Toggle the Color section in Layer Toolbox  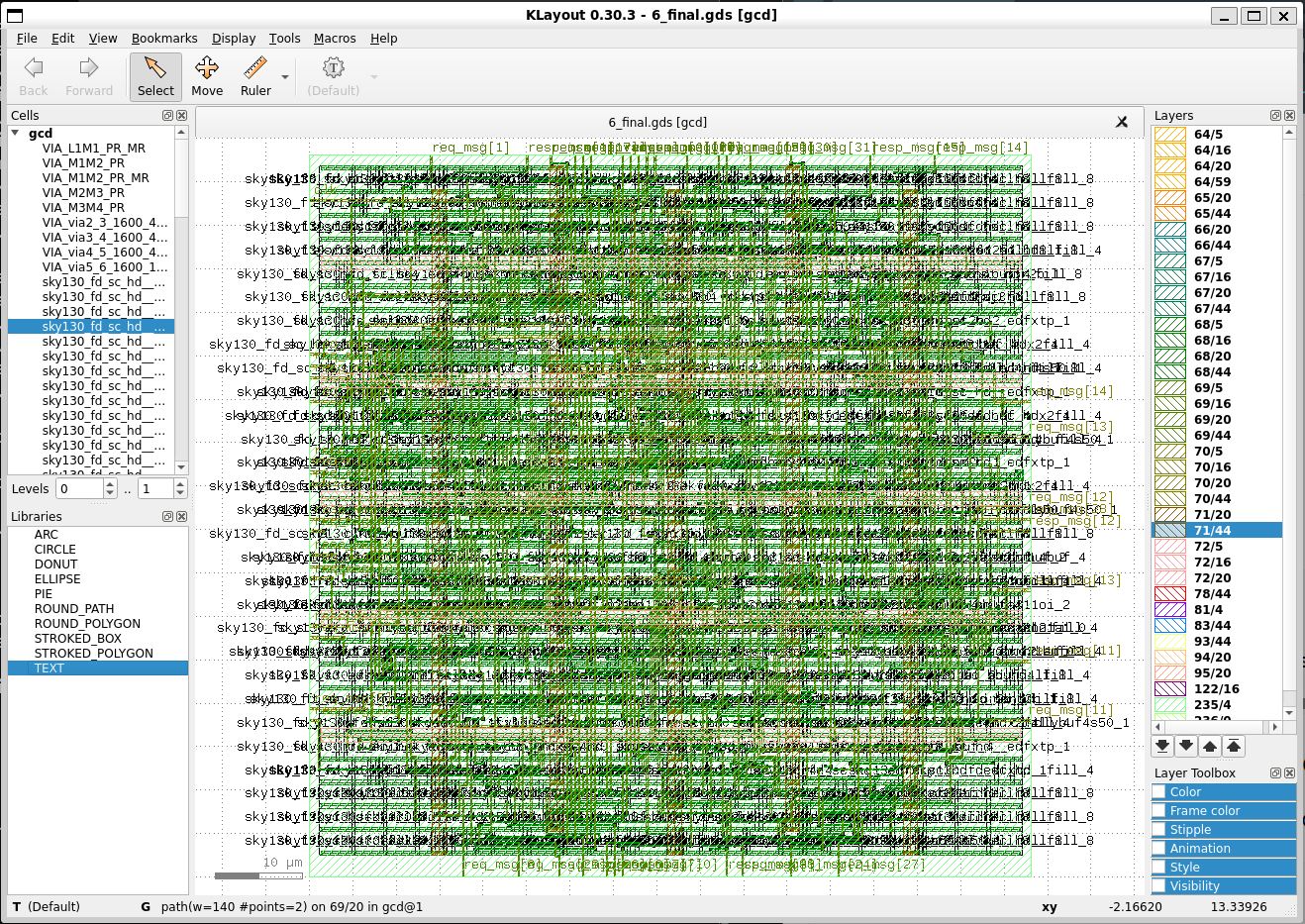[x=1158, y=791]
